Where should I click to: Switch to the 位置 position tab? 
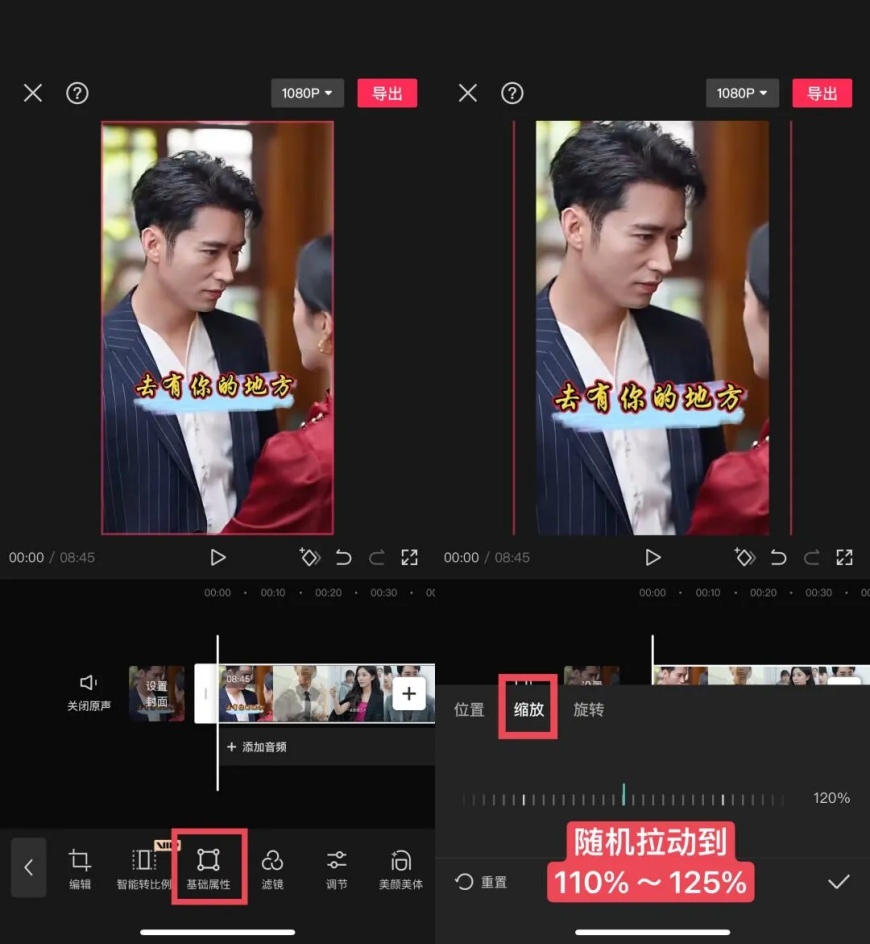pyautogui.click(x=469, y=710)
